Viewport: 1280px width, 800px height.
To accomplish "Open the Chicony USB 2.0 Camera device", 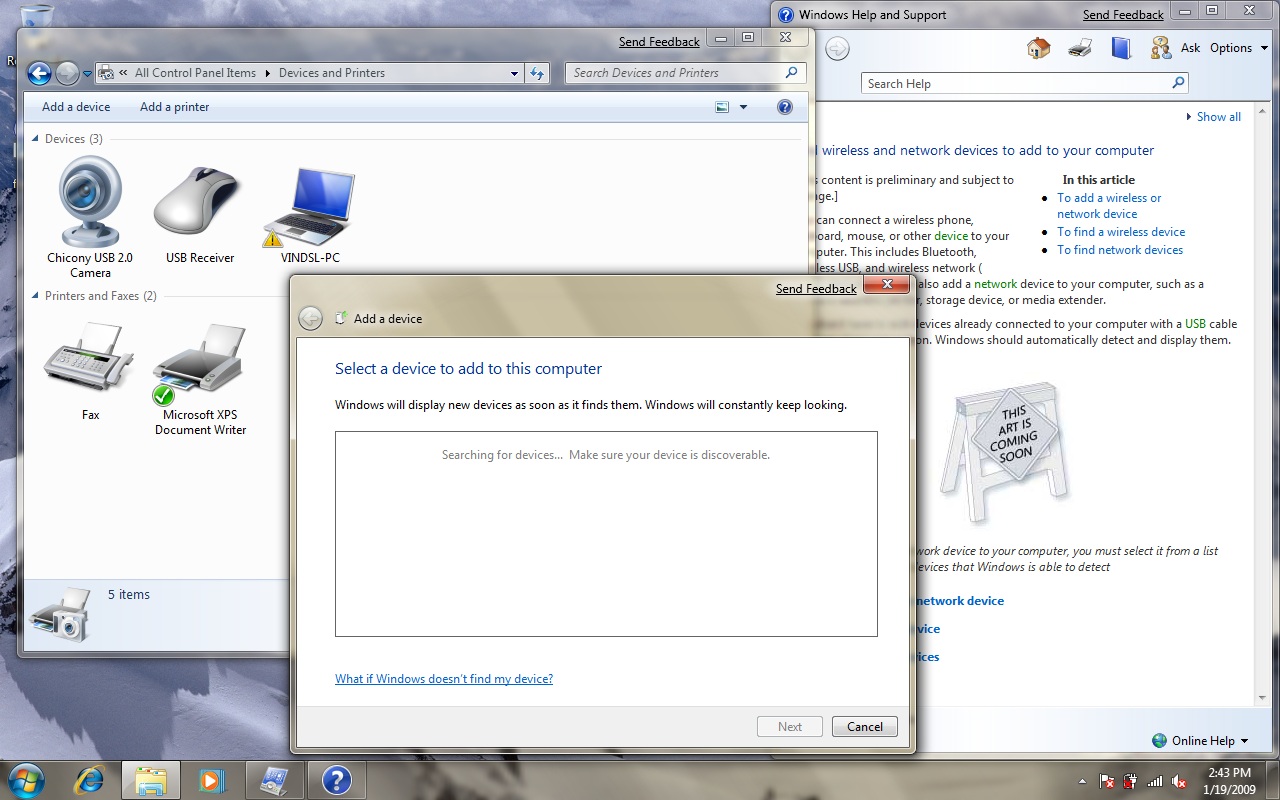I will click(x=90, y=203).
